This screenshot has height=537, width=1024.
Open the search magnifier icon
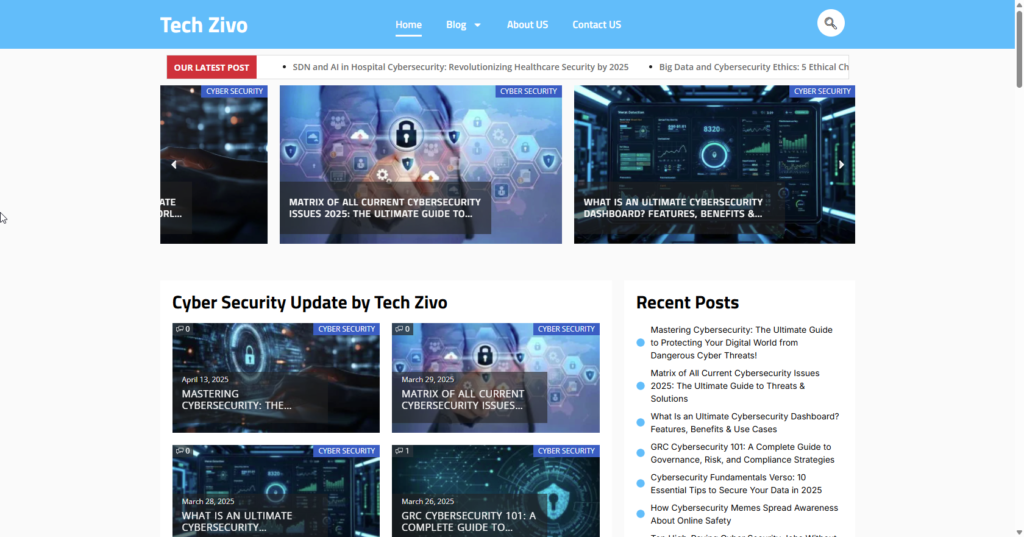830,24
